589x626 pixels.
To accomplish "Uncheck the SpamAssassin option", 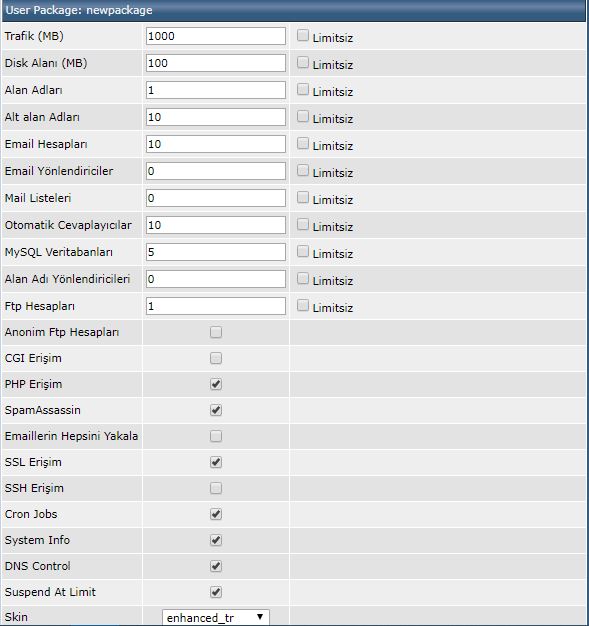I will 216,410.
